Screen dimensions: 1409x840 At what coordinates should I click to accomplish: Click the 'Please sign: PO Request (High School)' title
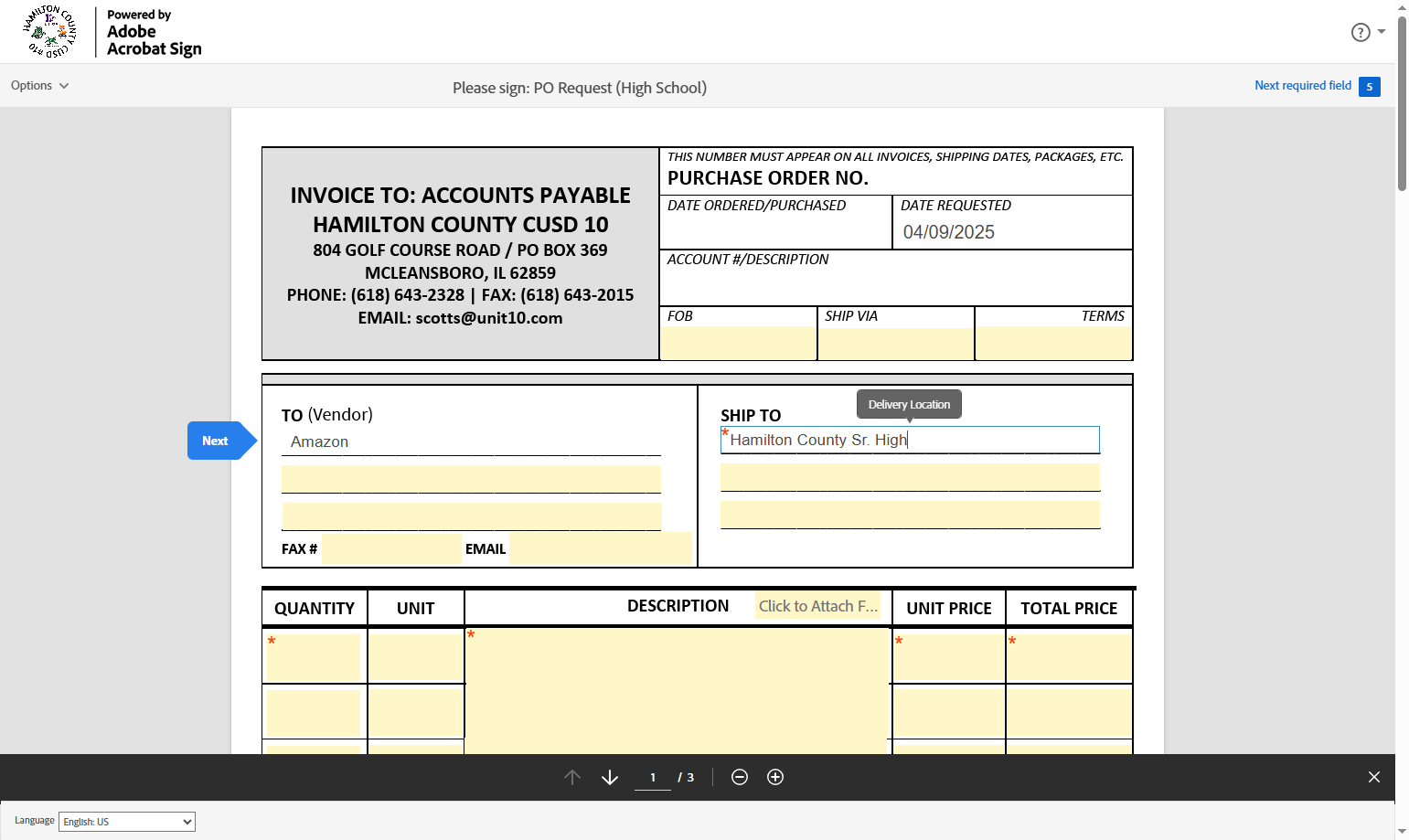click(580, 88)
